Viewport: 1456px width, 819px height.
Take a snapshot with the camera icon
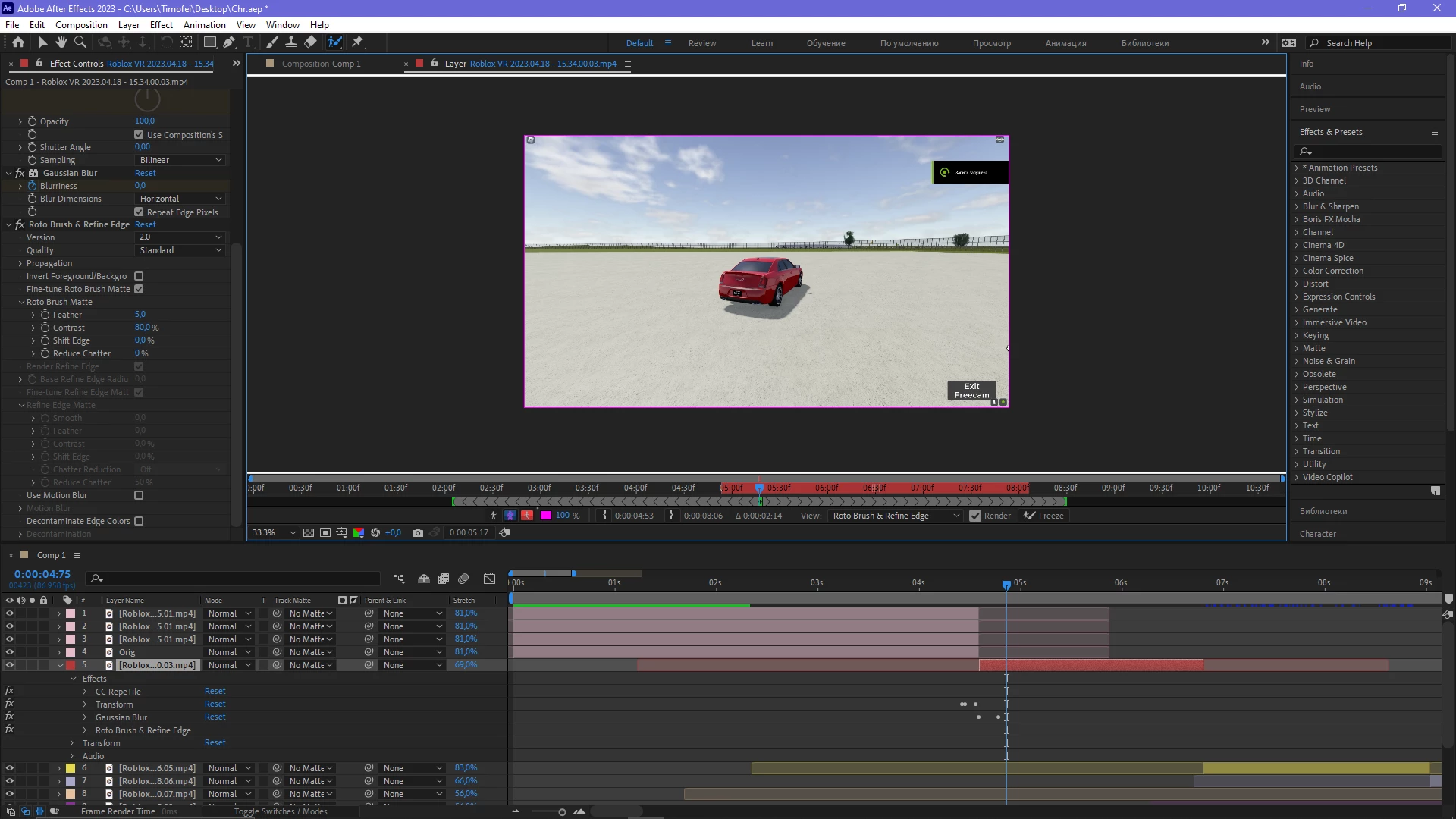(417, 533)
